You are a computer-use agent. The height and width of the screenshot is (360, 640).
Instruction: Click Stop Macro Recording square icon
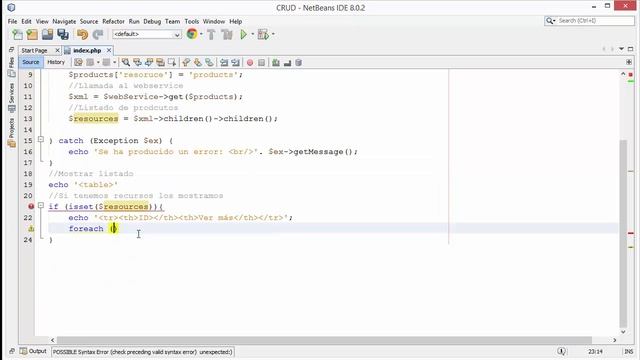tap(261, 62)
